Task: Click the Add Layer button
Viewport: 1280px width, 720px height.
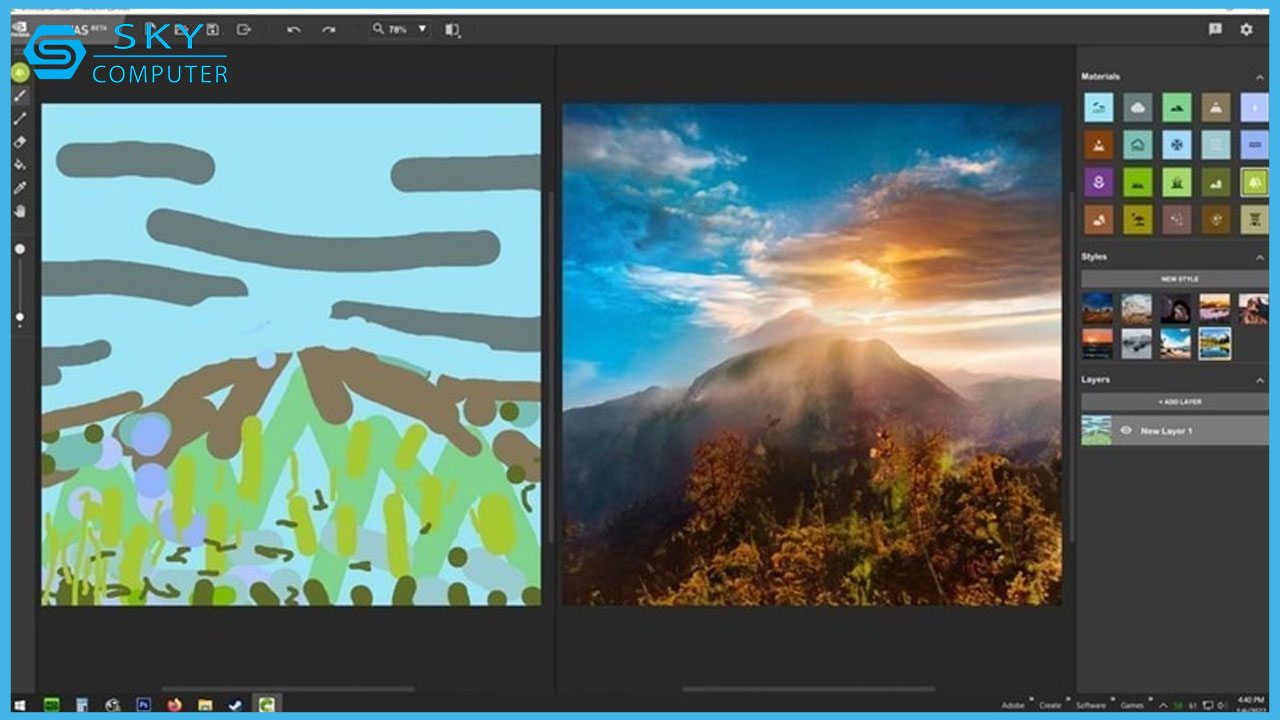Action: [x=1178, y=402]
